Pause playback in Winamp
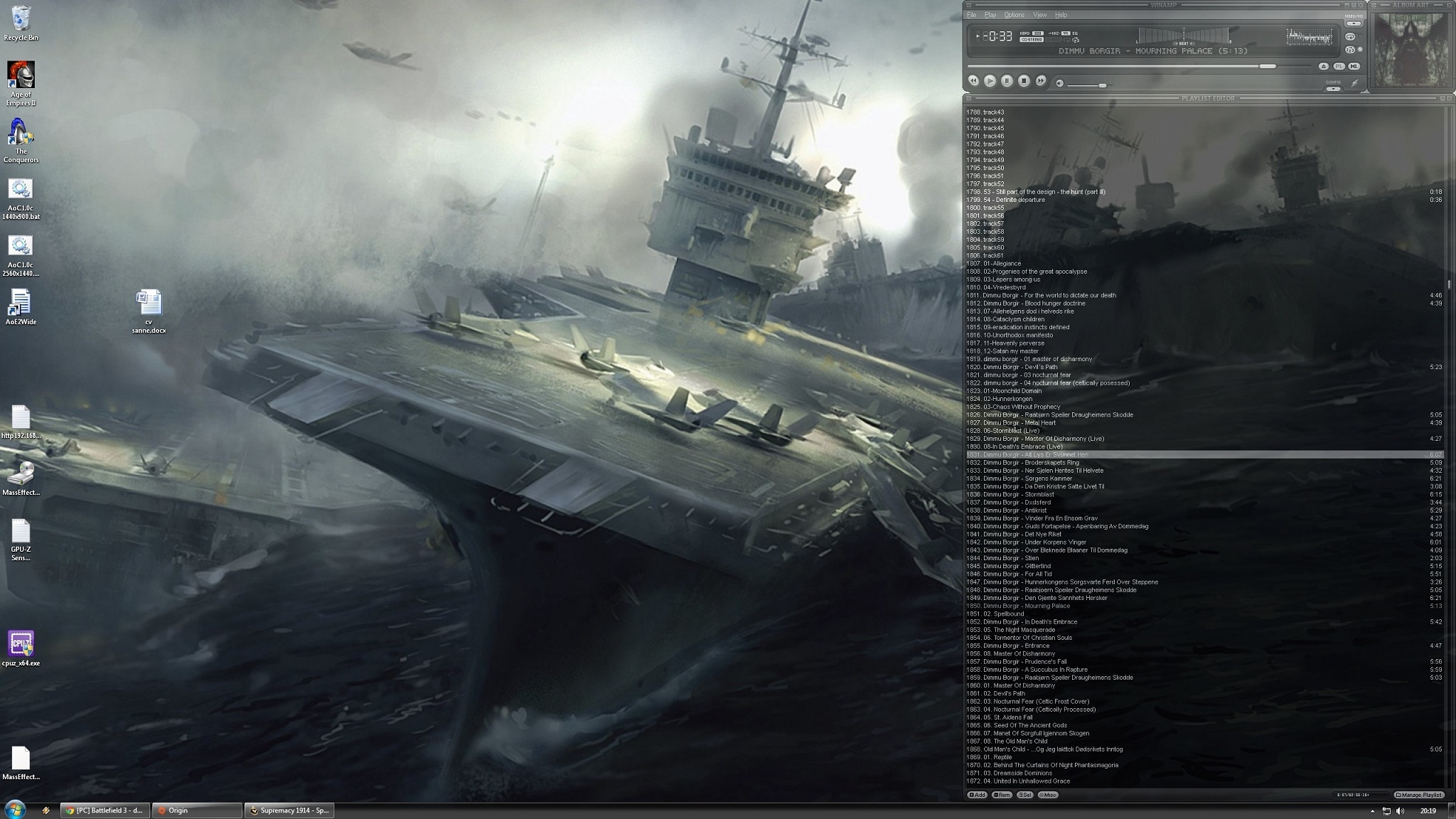This screenshot has height=819, width=1456. [x=1007, y=81]
